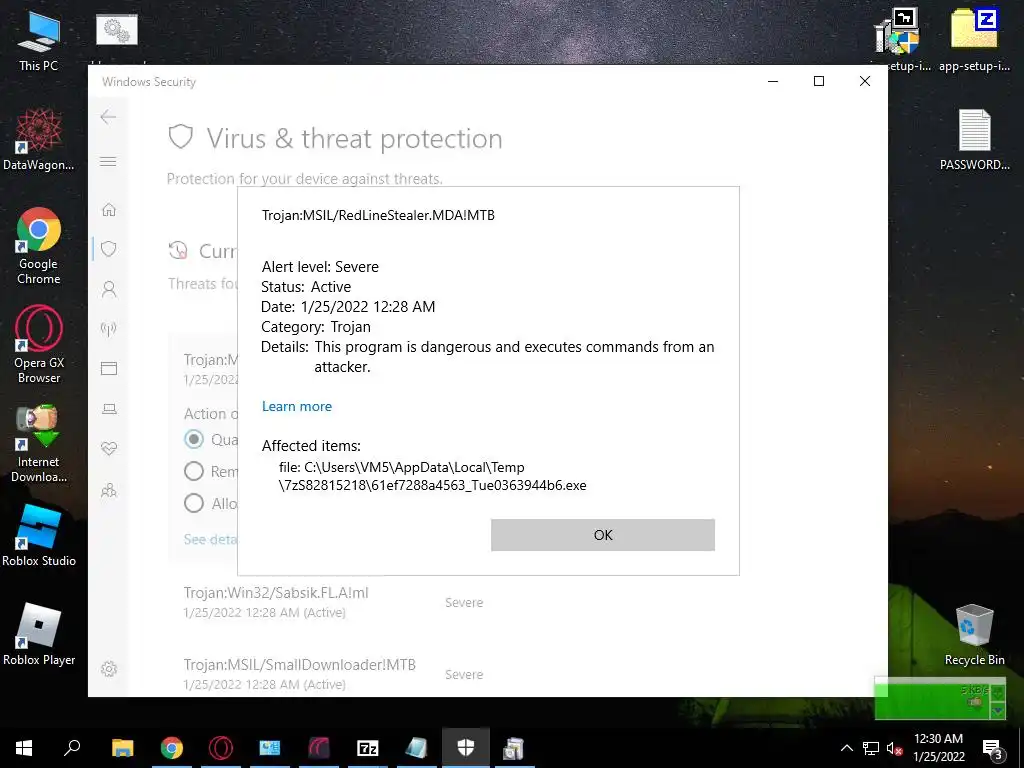Open the Internet Download Manager desktop shortcut
Screen dimensions: 1024x768
pos(38,444)
